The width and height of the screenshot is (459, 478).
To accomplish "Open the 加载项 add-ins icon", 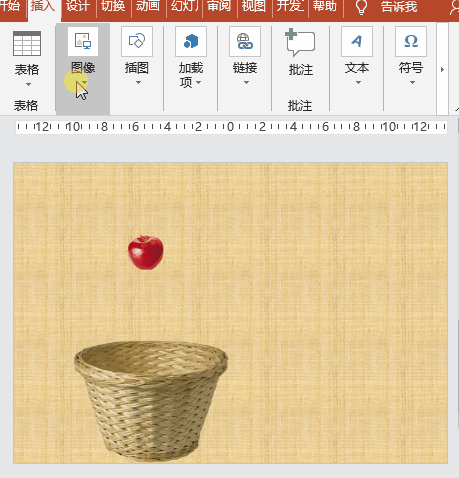I will [x=191, y=41].
